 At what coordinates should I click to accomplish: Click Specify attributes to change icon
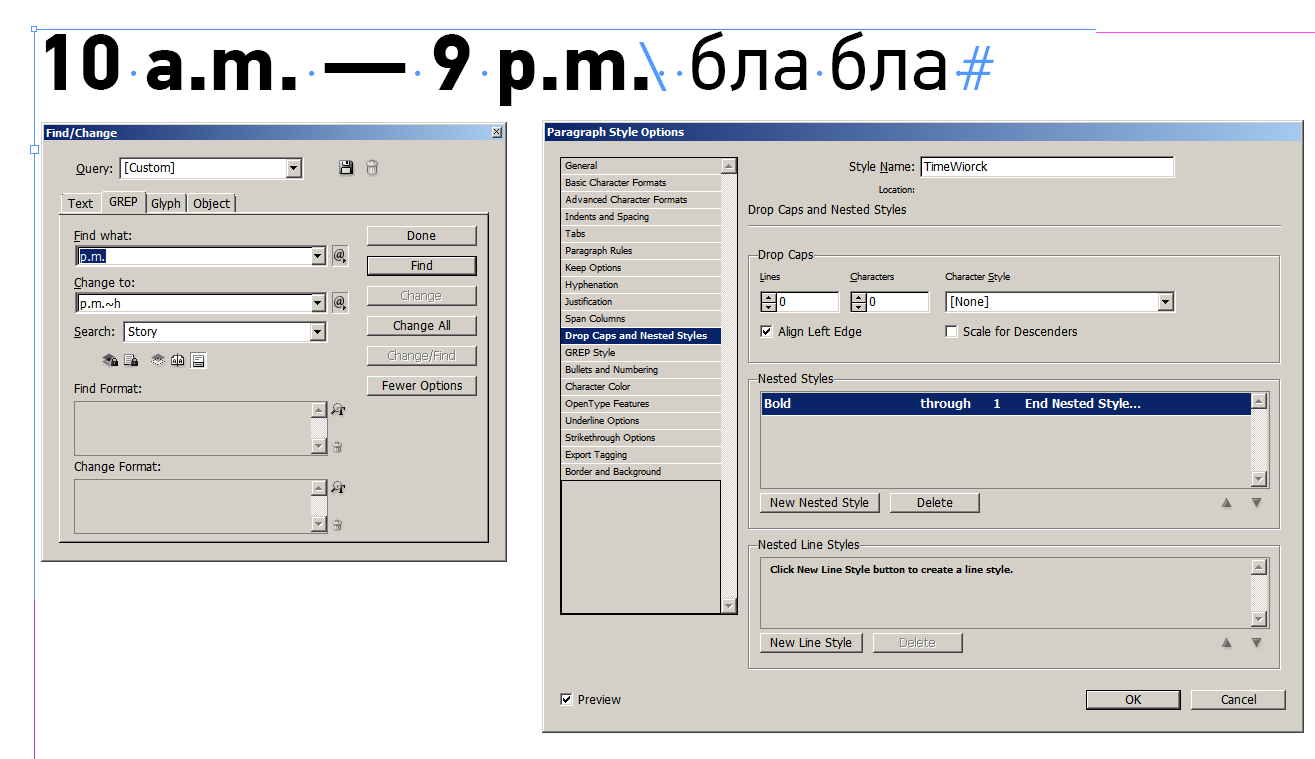pyautogui.click(x=338, y=487)
